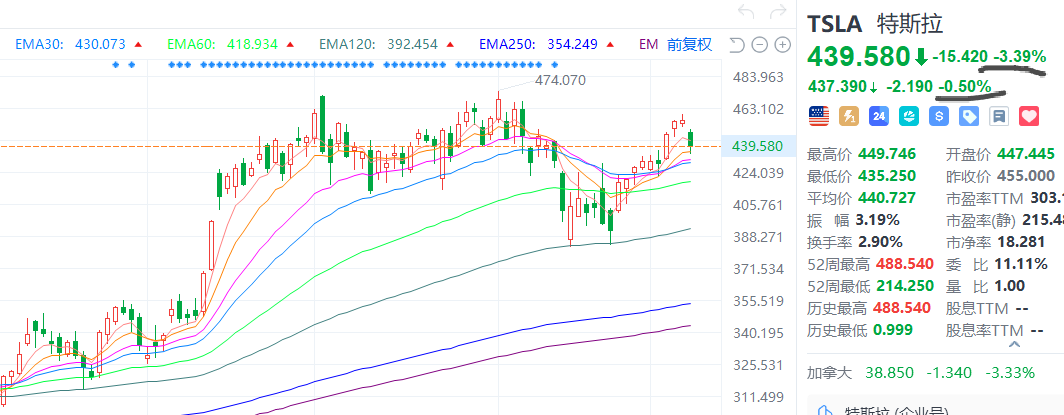The image size is (1064, 415).
Task: Click the red triangle next to EMA30
Action: [138, 45]
